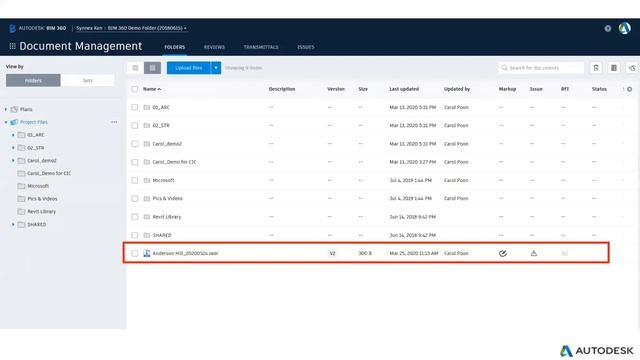Switch to list view
The image size is (640, 360).
(153, 68)
